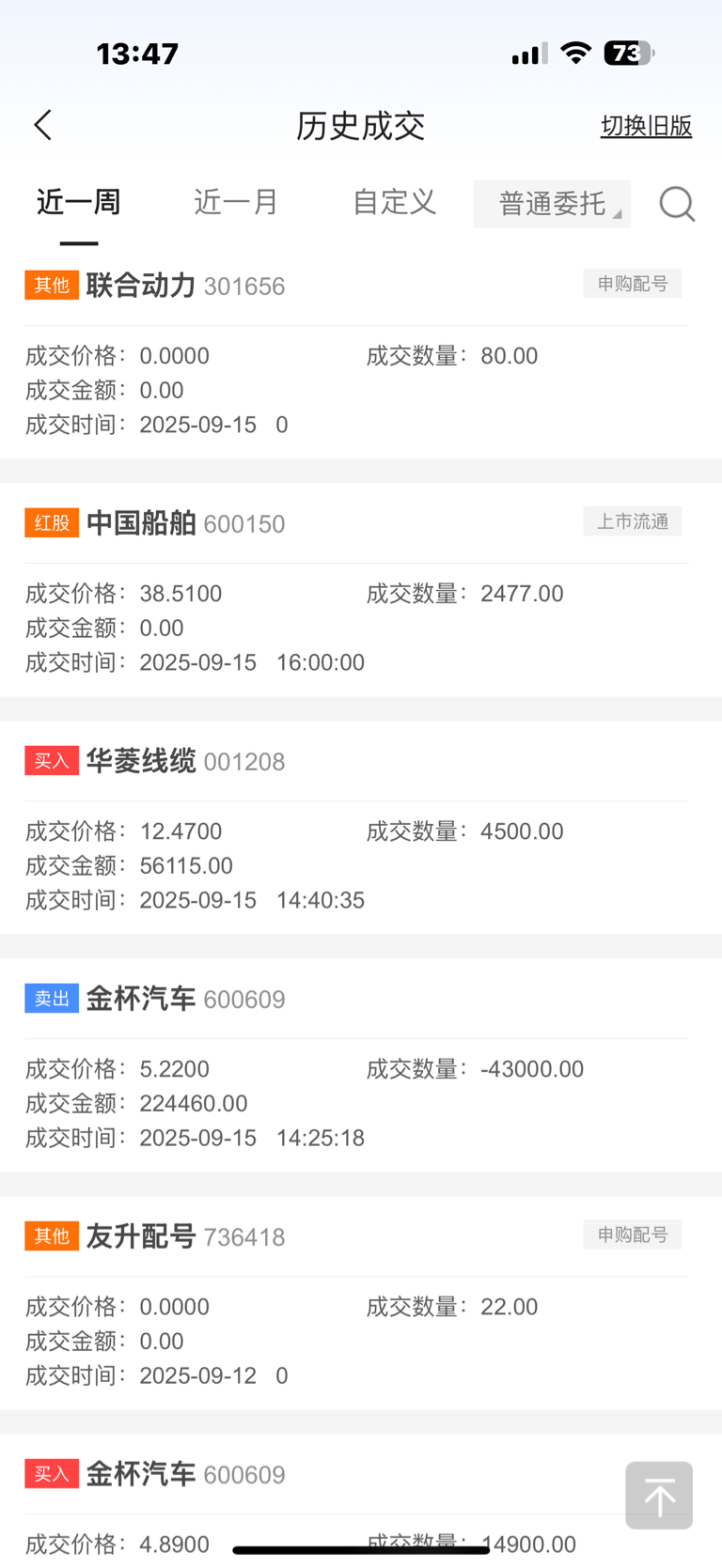
Task: Tap the home indicator bar at bottom
Action: pyautogui.click(x=361, y=1549)
